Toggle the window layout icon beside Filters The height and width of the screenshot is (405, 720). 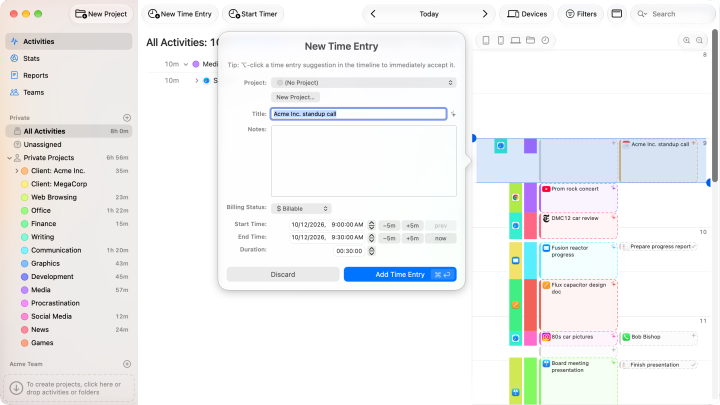[617, 14]
